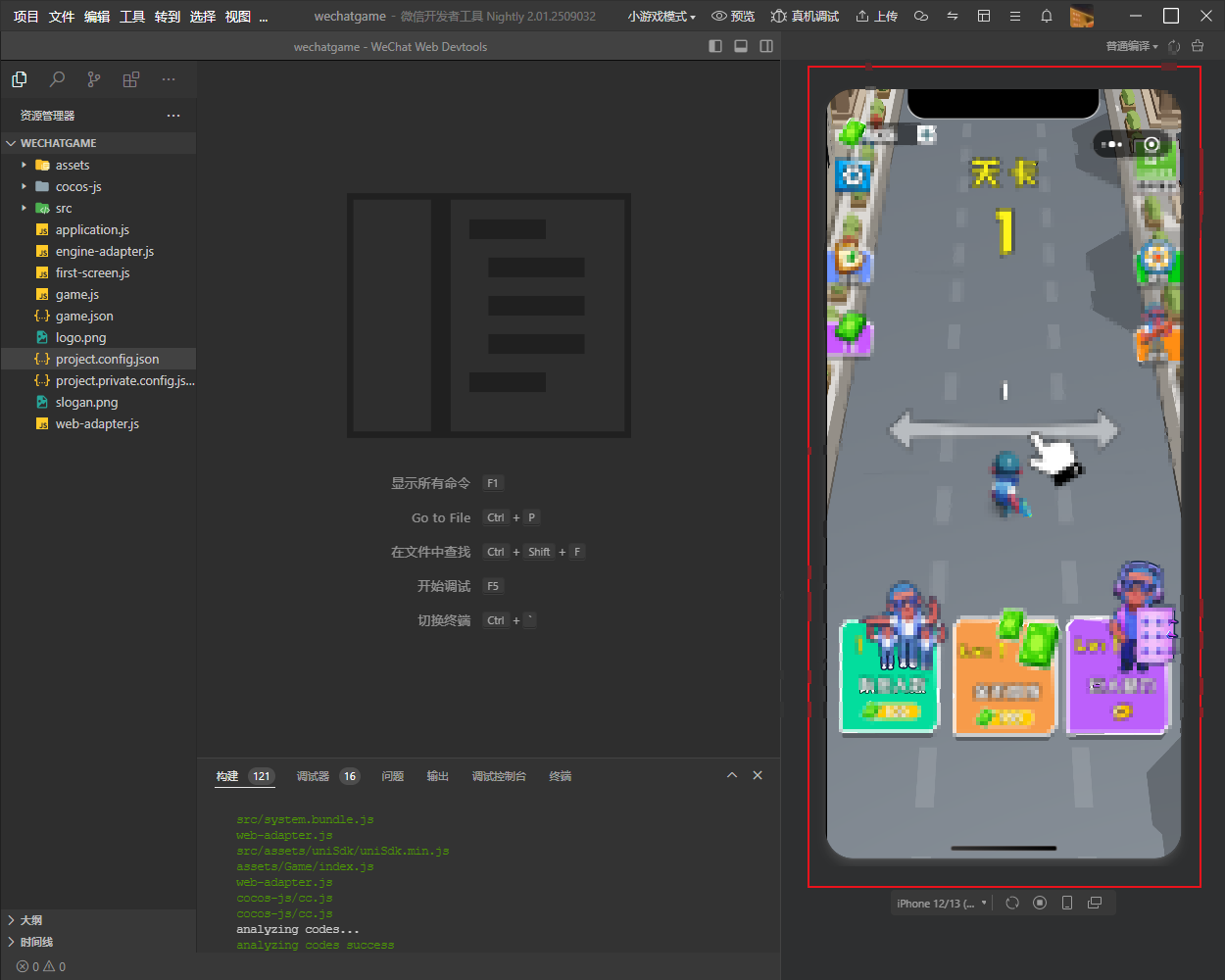Toggle the right sidebar layout

766,46
